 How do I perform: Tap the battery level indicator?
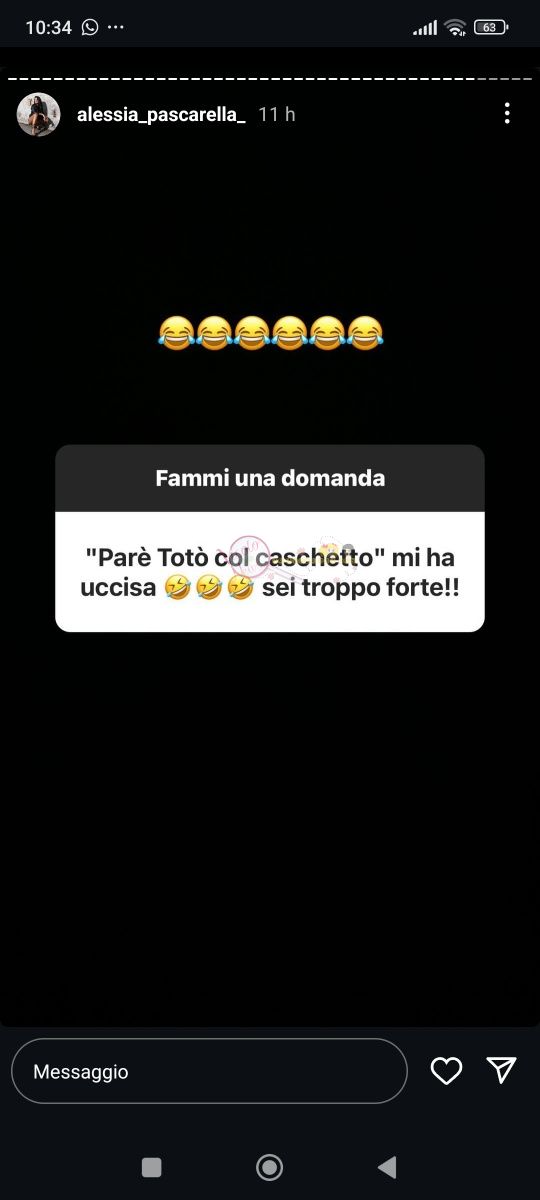[491, 27]
